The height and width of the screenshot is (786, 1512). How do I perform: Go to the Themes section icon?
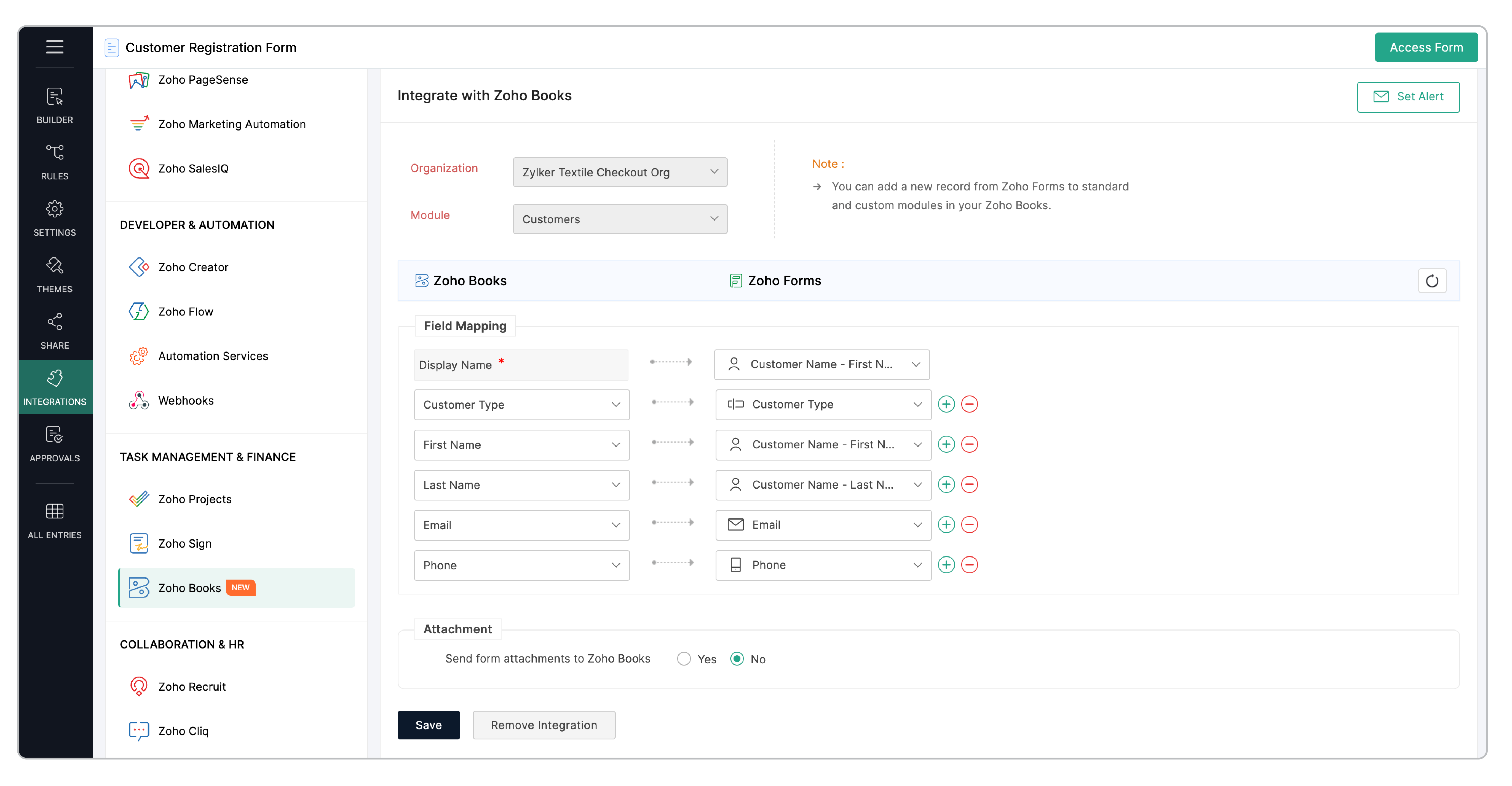tap(55, 274)
